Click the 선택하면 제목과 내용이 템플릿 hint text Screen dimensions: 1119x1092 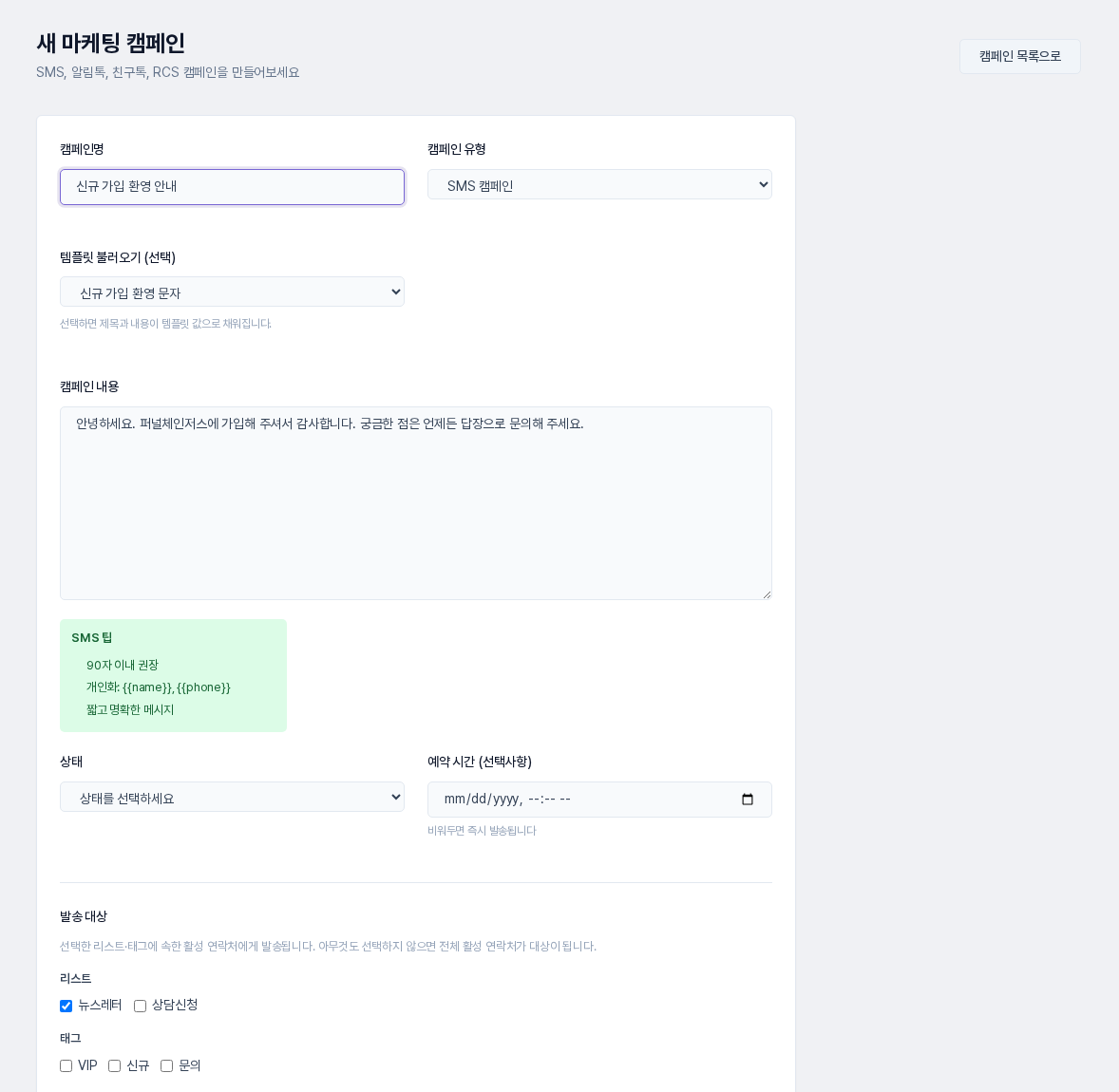pyautogui.click(x=165, y=324)
